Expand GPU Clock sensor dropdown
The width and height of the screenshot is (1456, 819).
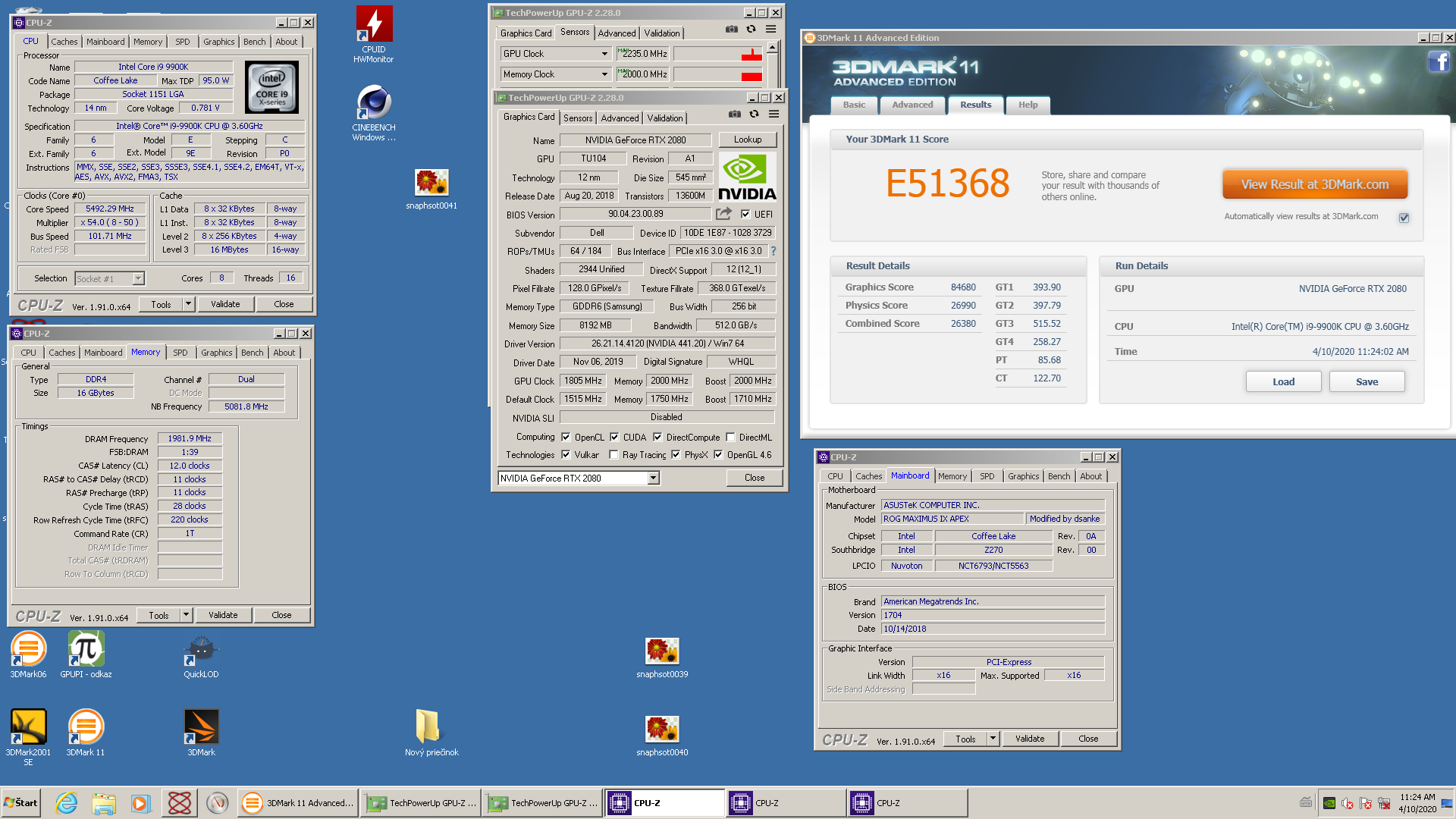coord(604,54)
